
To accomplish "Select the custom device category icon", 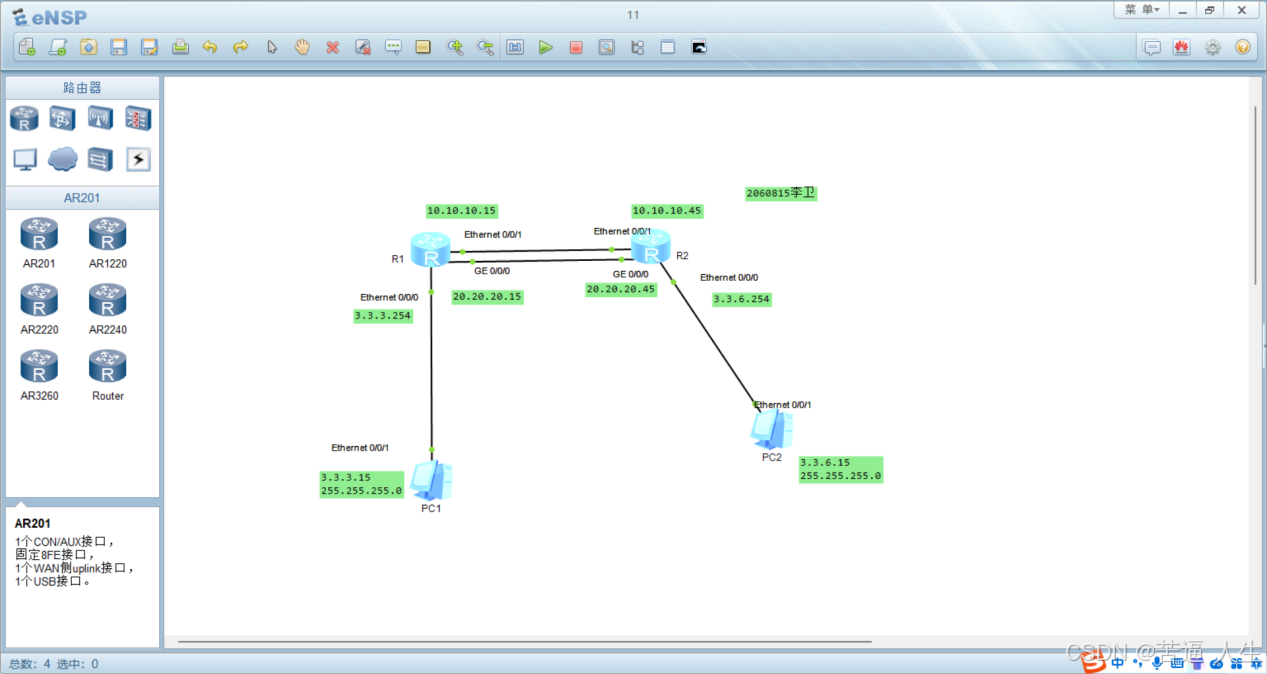I will tap(100, 159).
